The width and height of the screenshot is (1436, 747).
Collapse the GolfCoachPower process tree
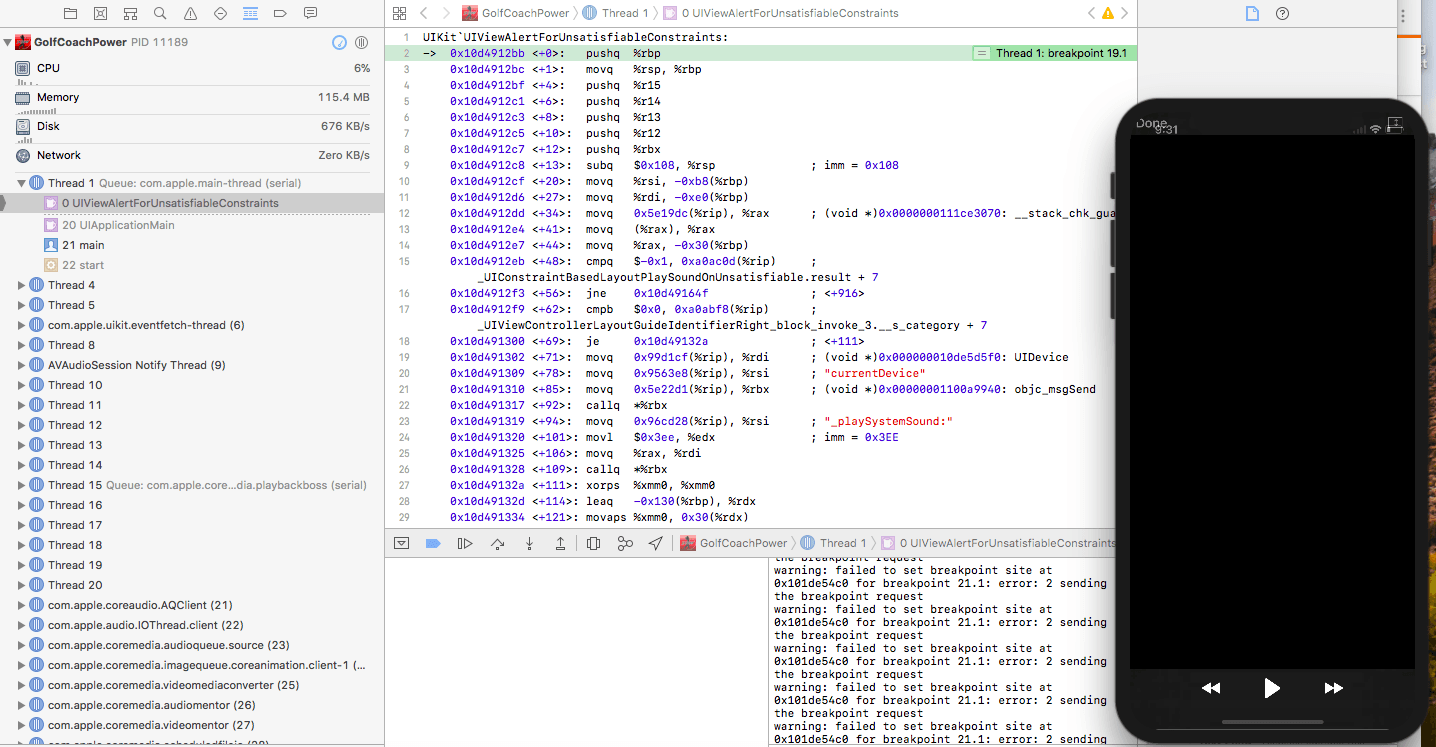click(x=8, y=42)
